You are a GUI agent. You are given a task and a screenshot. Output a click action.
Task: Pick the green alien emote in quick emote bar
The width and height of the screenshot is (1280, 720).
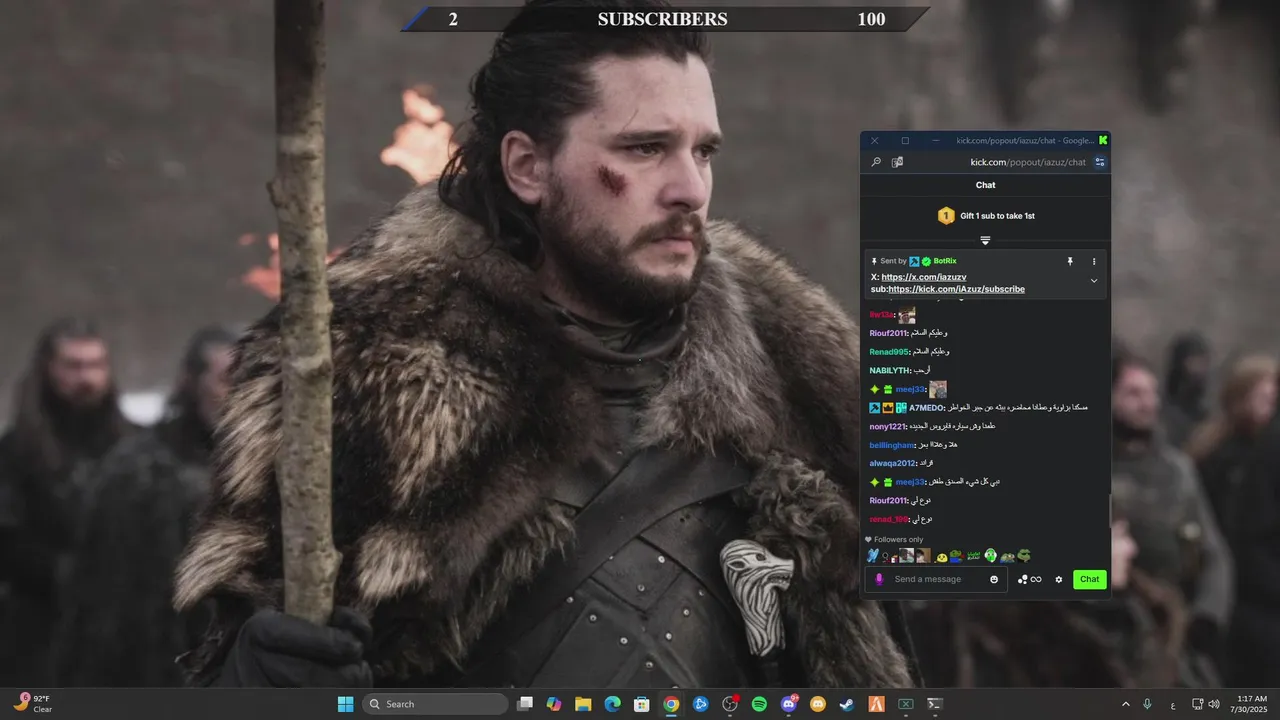point(990,556)
